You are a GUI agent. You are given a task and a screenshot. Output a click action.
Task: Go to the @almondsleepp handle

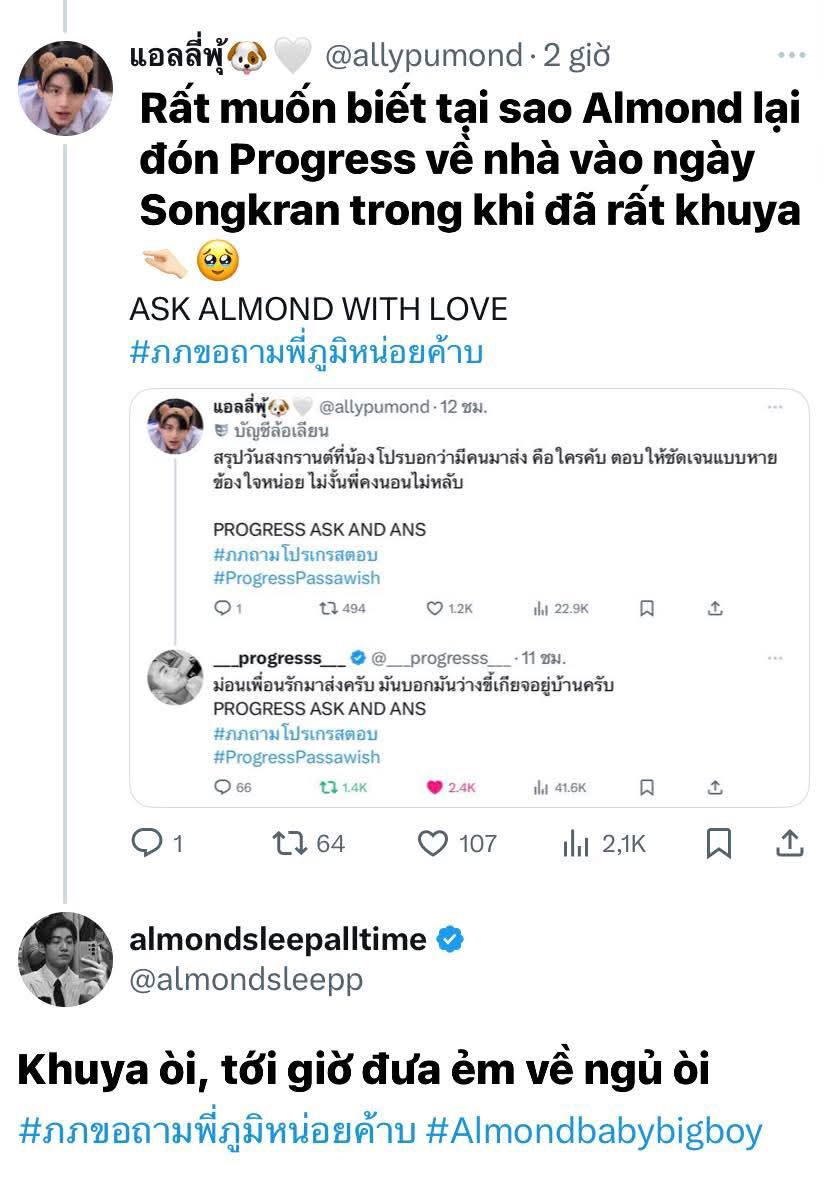246,980
